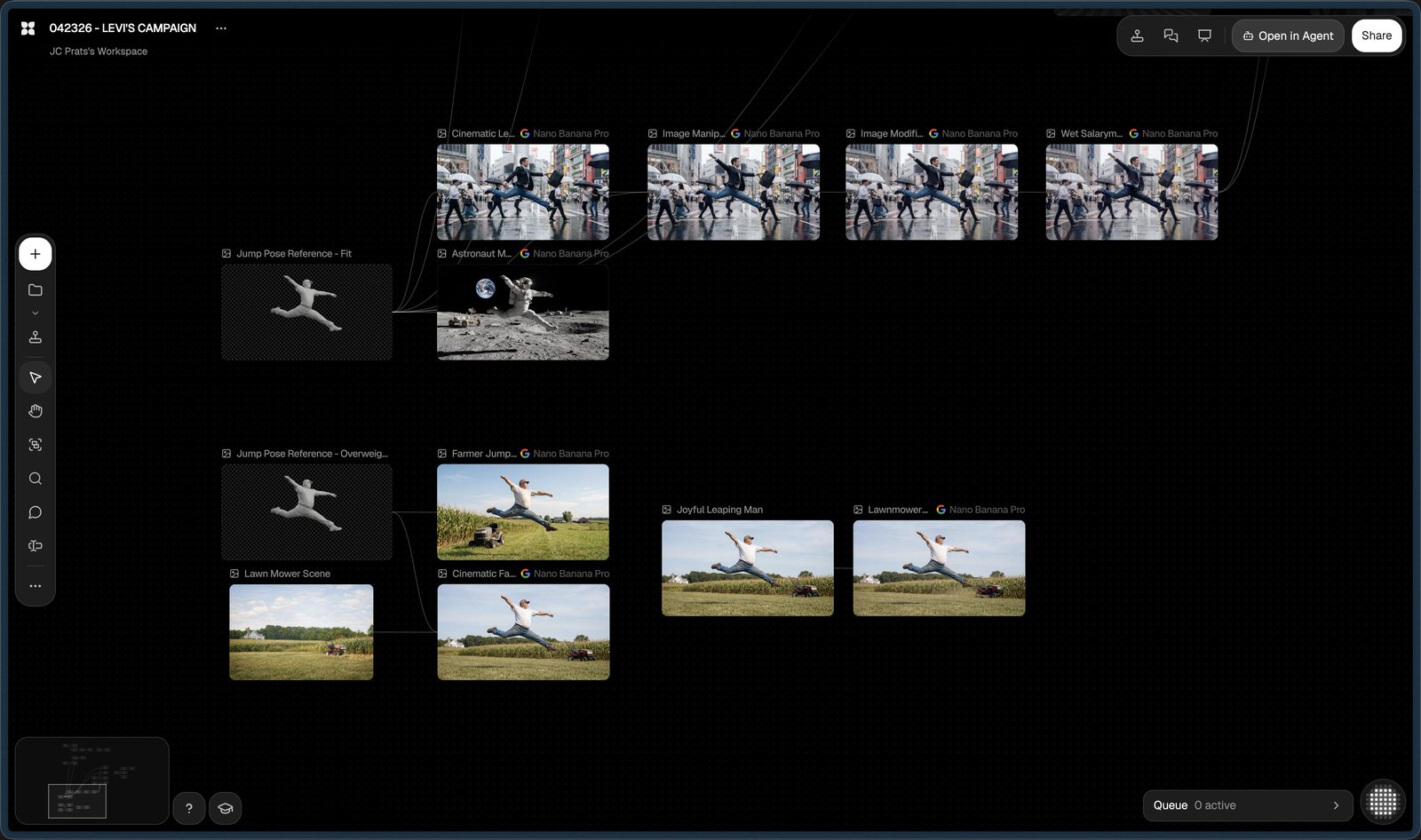Select the Jump Pose Reference - Fit thumbnail

(x=306, y=312)
